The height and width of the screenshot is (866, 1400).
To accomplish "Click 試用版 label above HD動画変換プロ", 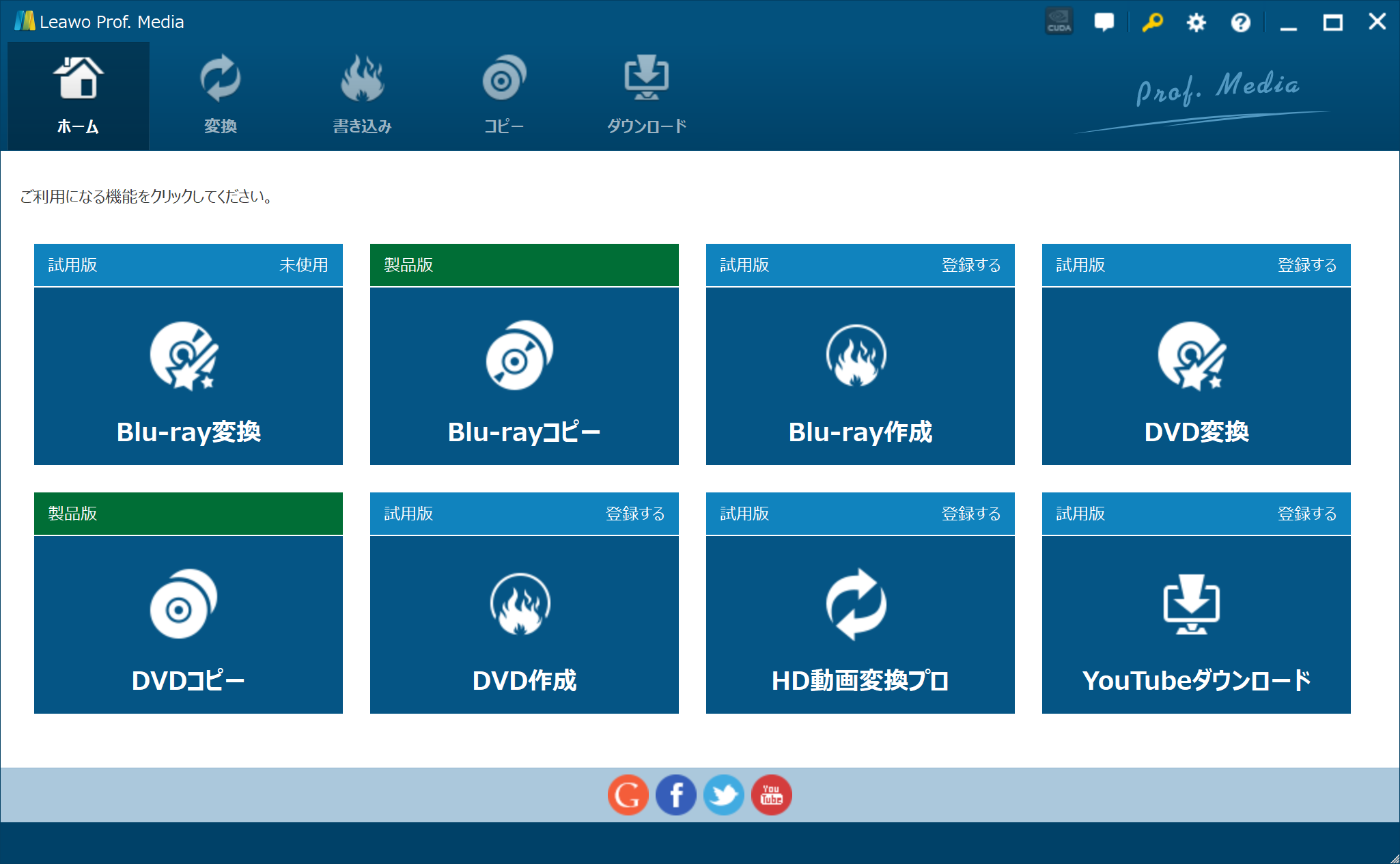I will coord(744,514).
